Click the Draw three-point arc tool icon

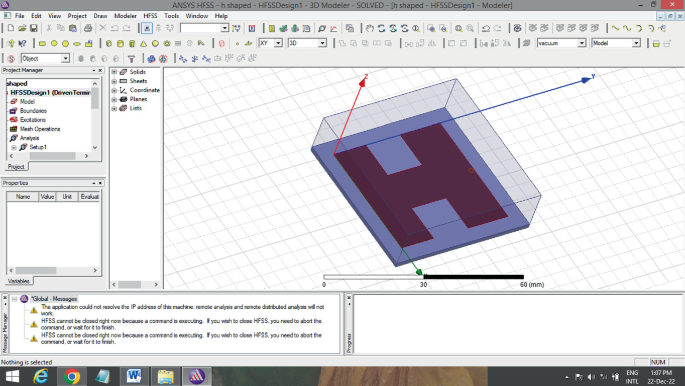pos(639,28)
